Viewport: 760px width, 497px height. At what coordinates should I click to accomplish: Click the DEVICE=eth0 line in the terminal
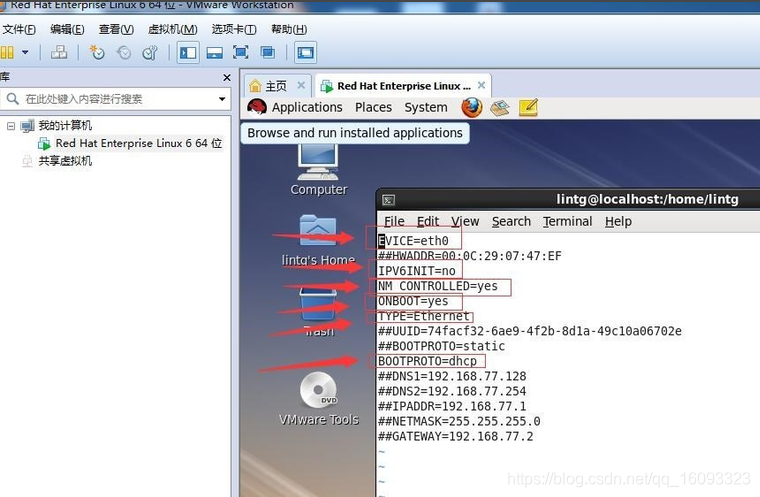click(x=413, y=241)
